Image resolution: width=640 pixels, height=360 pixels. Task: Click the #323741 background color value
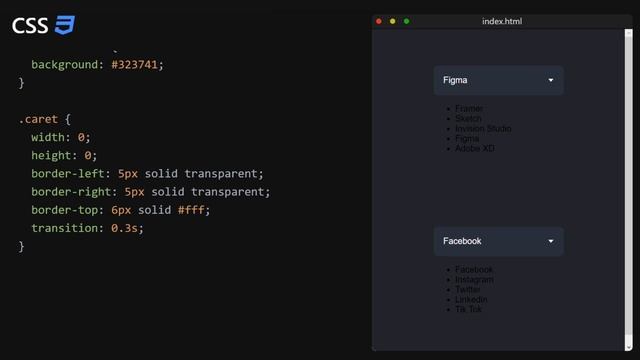134,64
